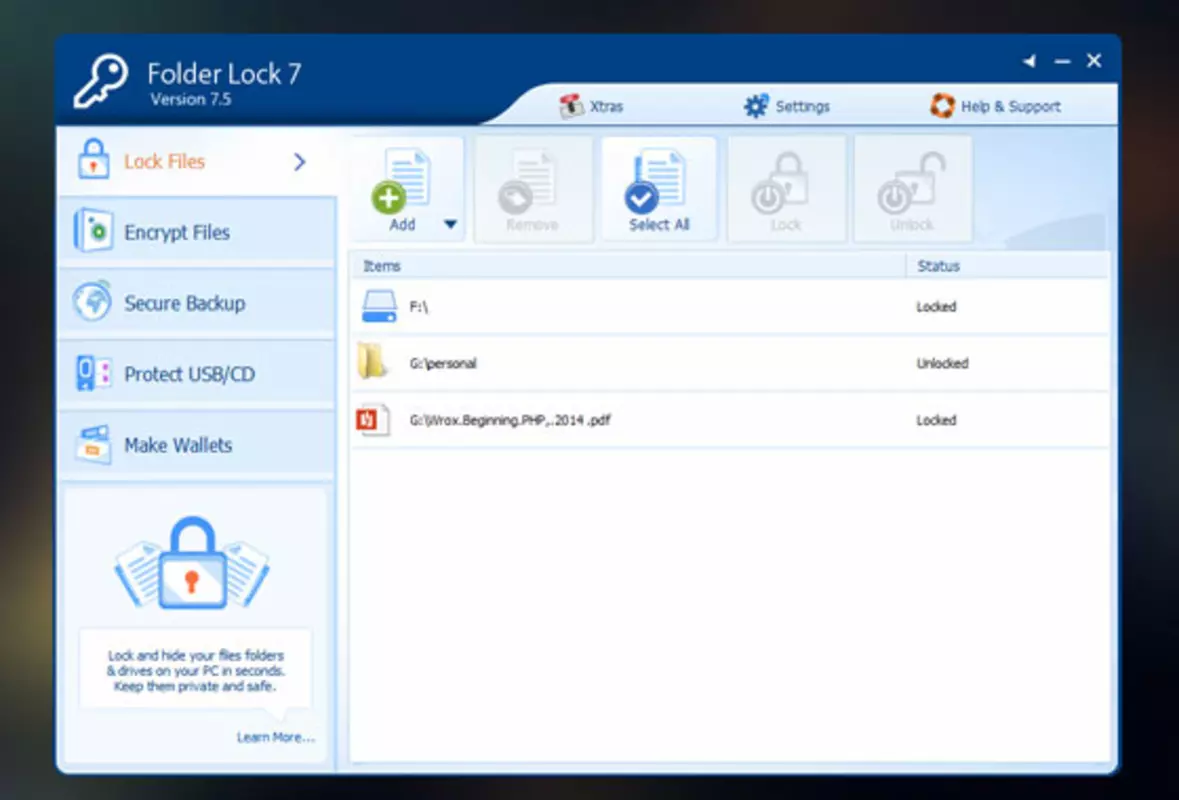Click Locked status of F:\ drive
1179x800 pixels.
[936, 307]
